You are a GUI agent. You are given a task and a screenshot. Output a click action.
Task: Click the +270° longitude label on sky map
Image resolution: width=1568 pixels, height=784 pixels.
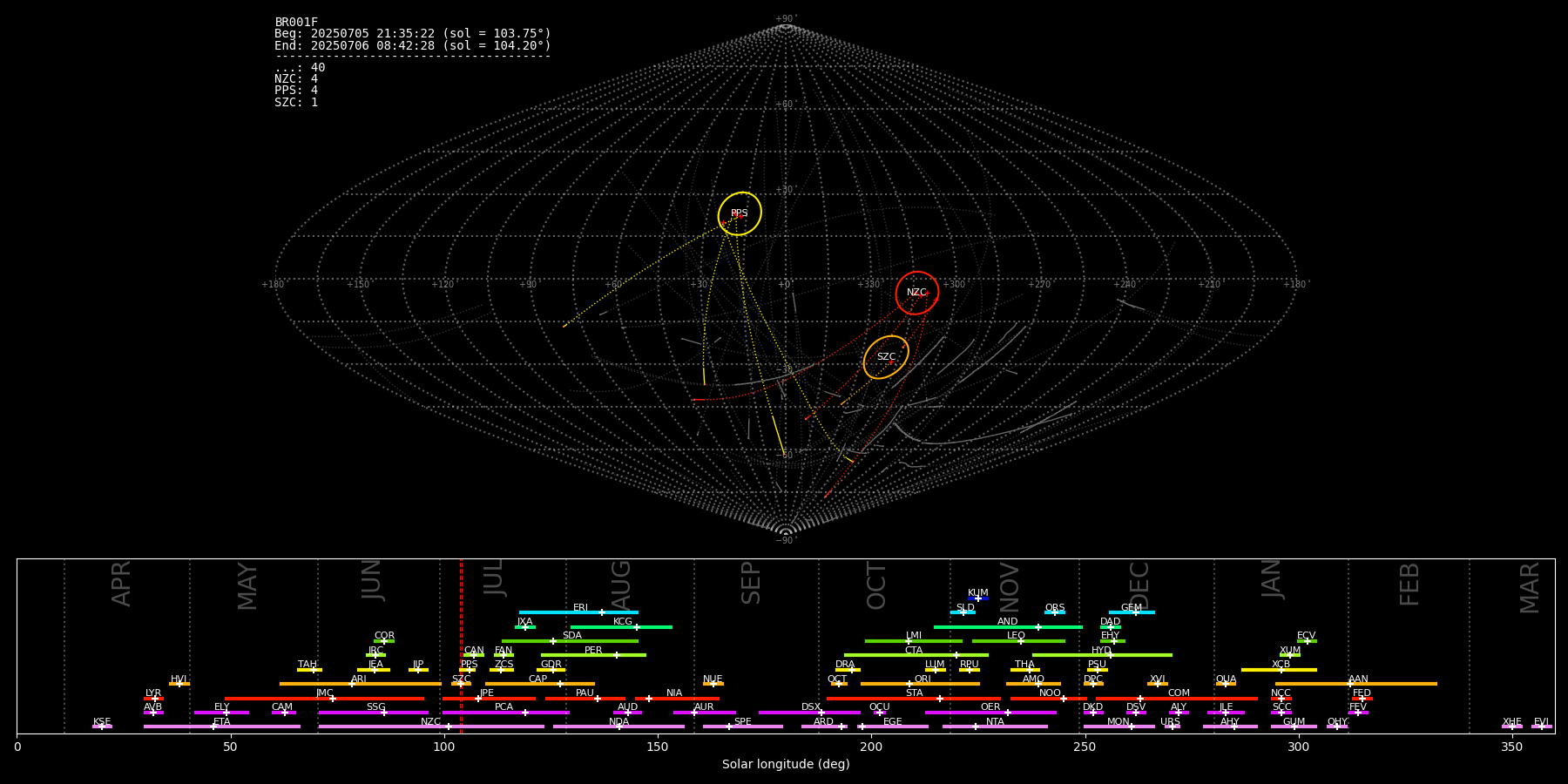[x=1040, y=285]
